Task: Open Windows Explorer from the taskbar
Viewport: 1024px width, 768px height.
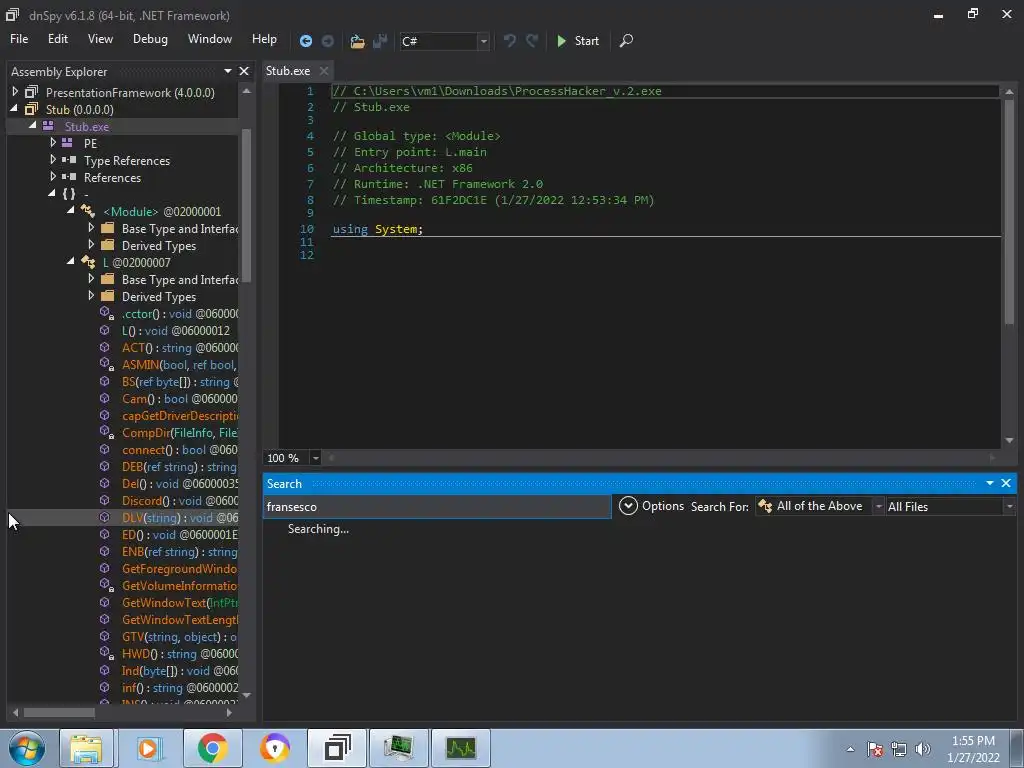Action: [86, 748]
